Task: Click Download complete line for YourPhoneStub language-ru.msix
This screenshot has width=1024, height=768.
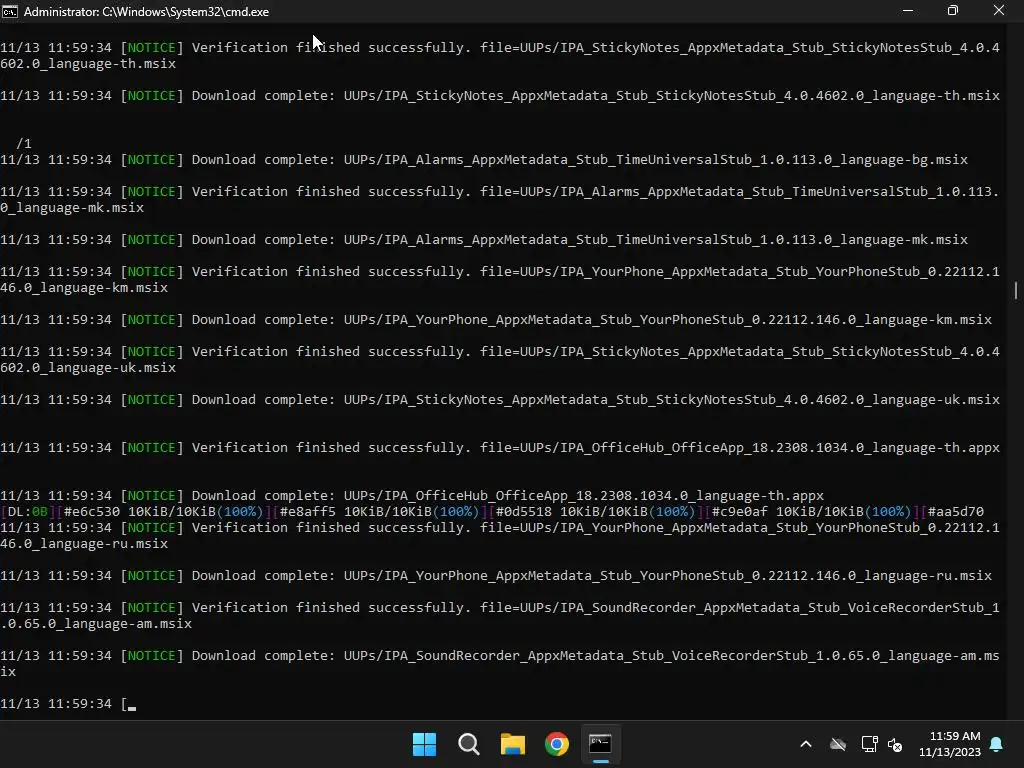Action: [x=496, y=576]
